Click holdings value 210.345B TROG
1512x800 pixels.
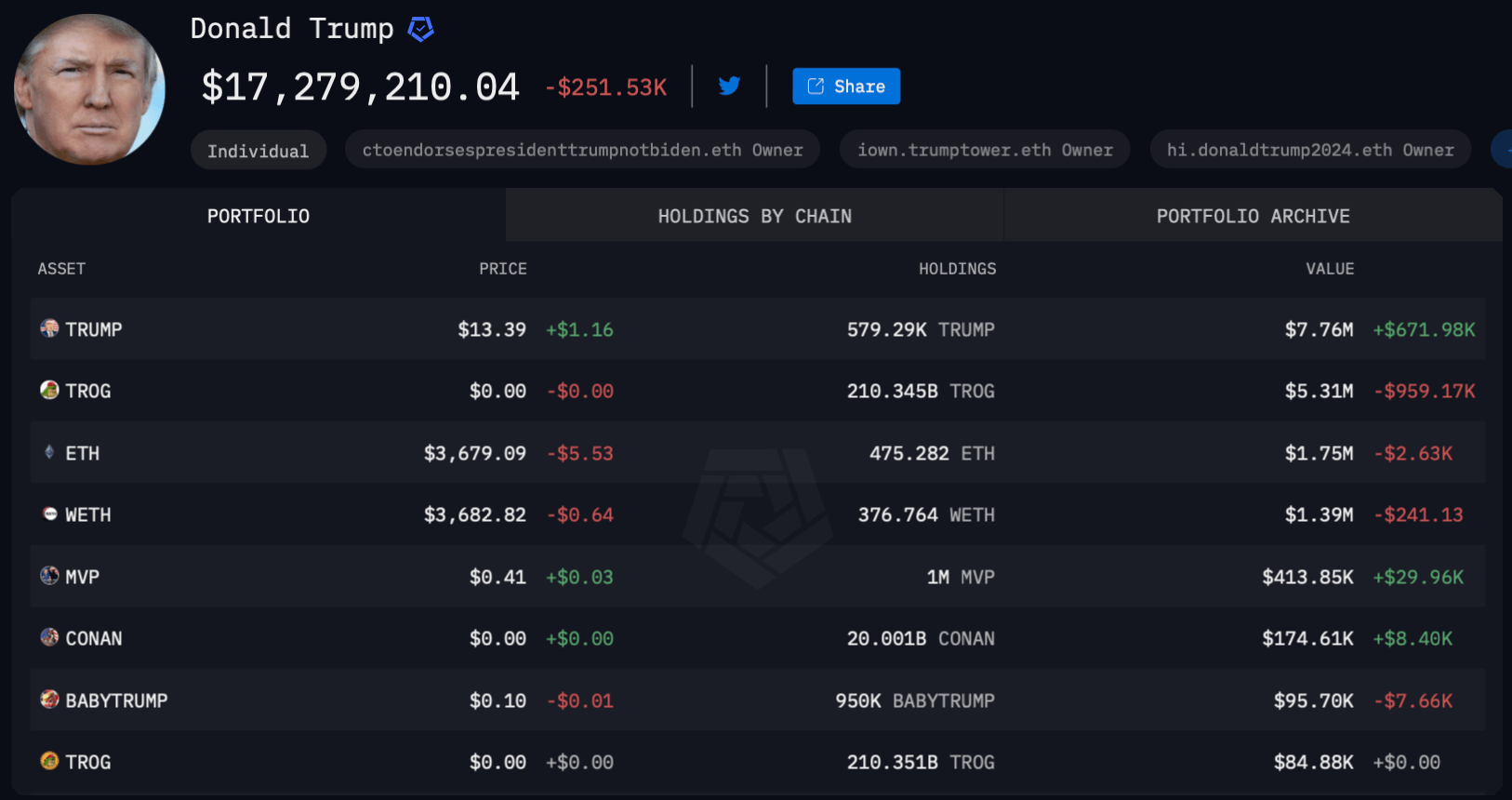pyautogui.click(x=921, y=391)
